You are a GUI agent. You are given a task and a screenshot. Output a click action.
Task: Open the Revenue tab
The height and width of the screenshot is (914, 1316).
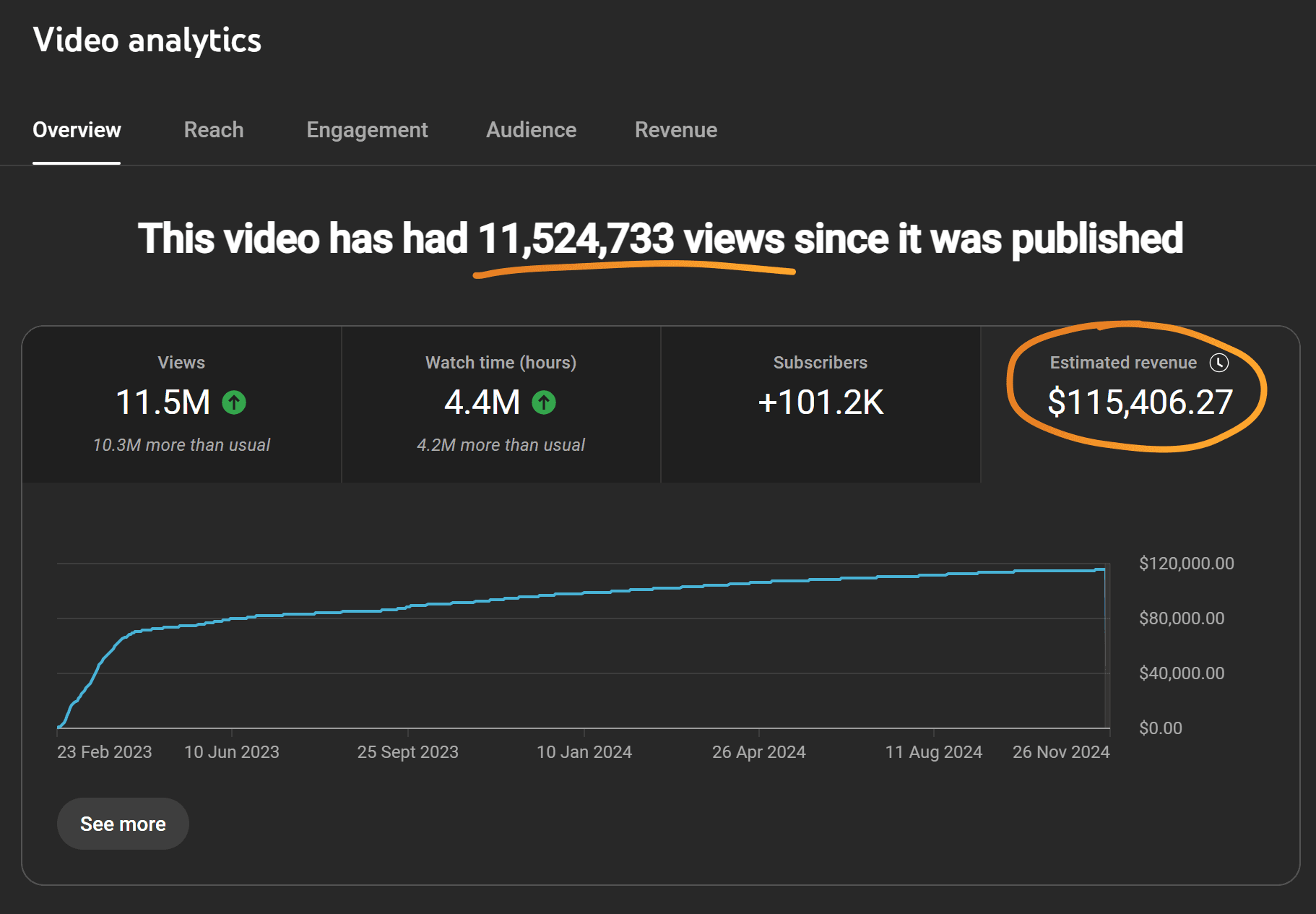tap(675, 130)
